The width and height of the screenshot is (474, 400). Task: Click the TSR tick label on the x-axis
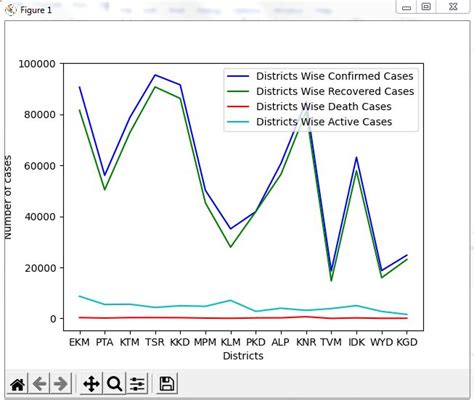tap(155, 342)
